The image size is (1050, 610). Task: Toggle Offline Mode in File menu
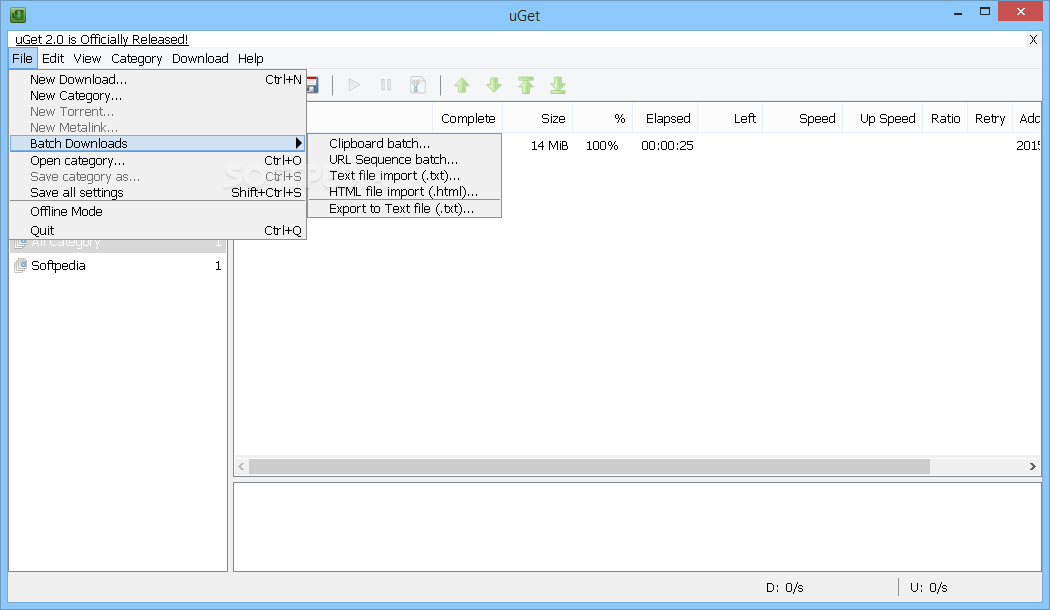pos(158,212)
